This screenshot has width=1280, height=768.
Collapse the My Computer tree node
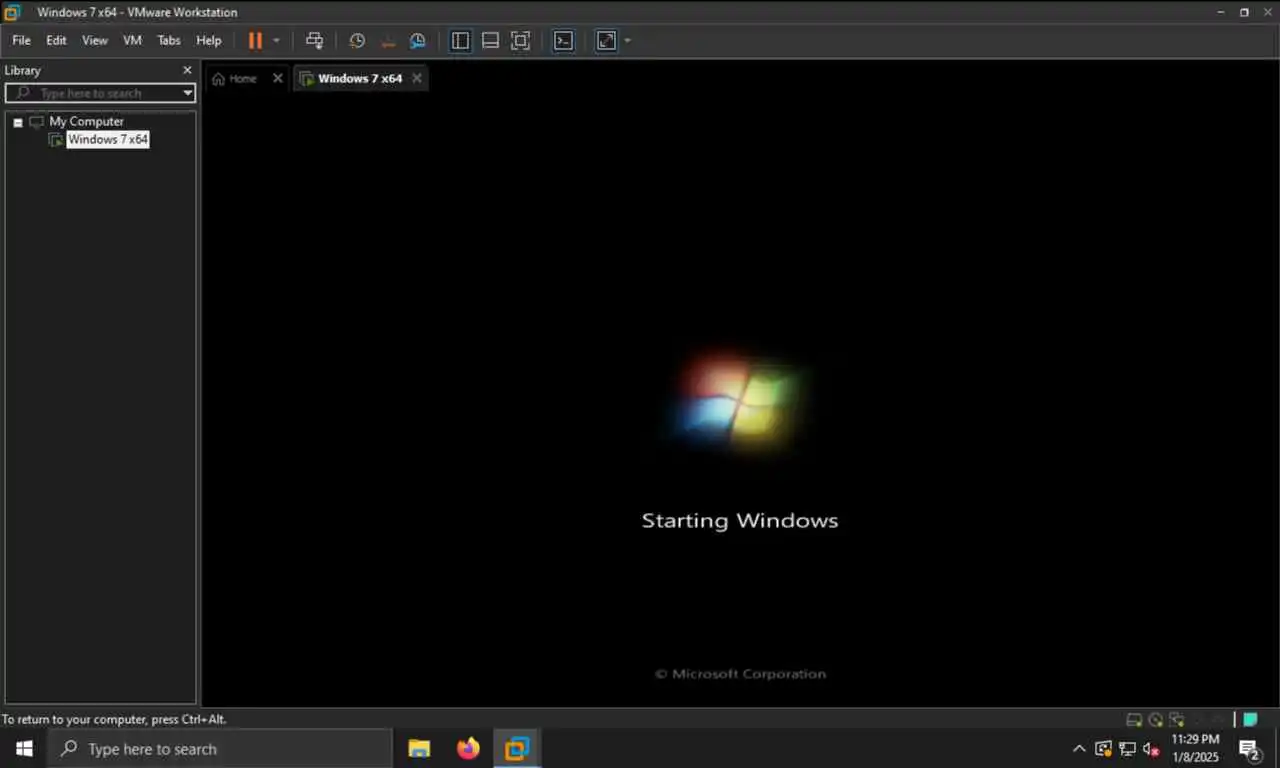click(18, 122)
